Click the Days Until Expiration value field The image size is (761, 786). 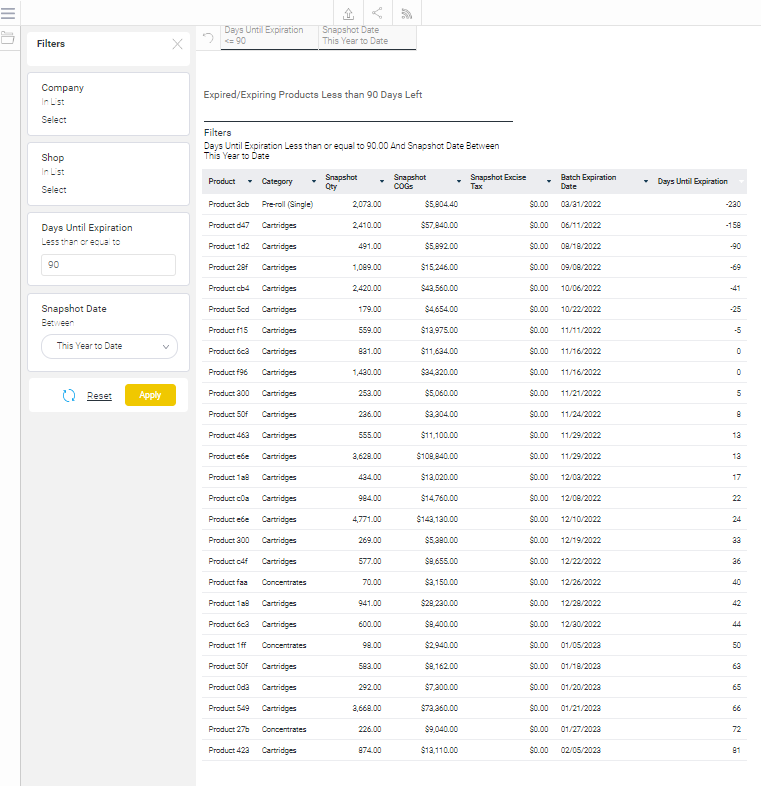108,265
